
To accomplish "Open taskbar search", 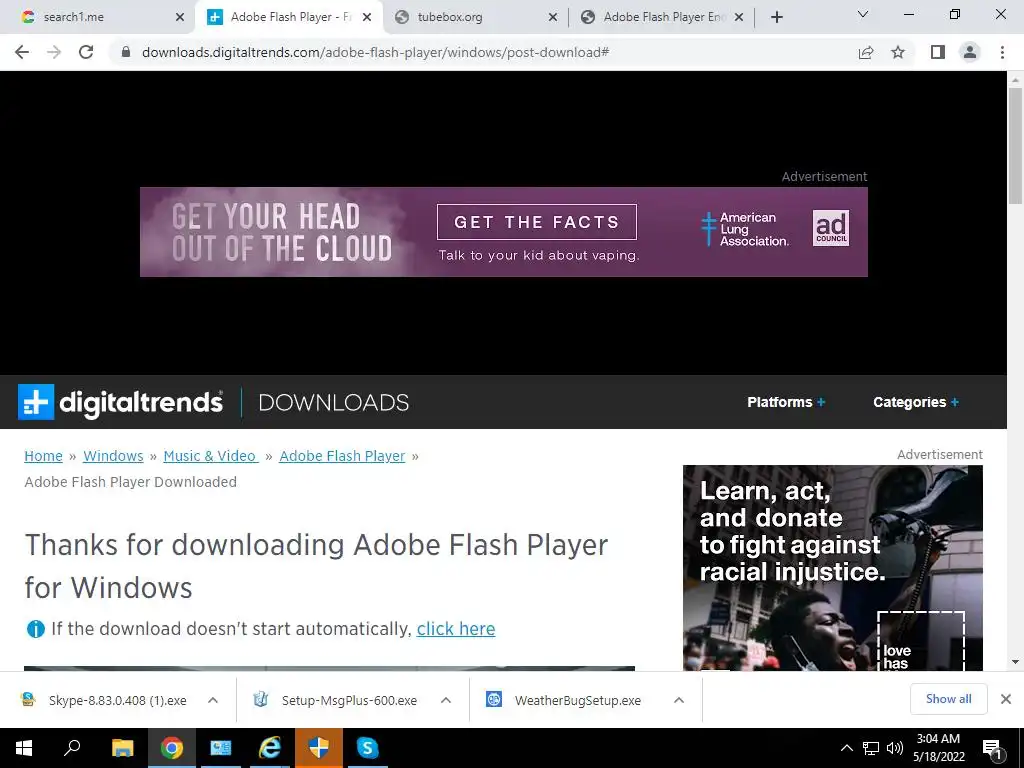I will click(72, 748).
